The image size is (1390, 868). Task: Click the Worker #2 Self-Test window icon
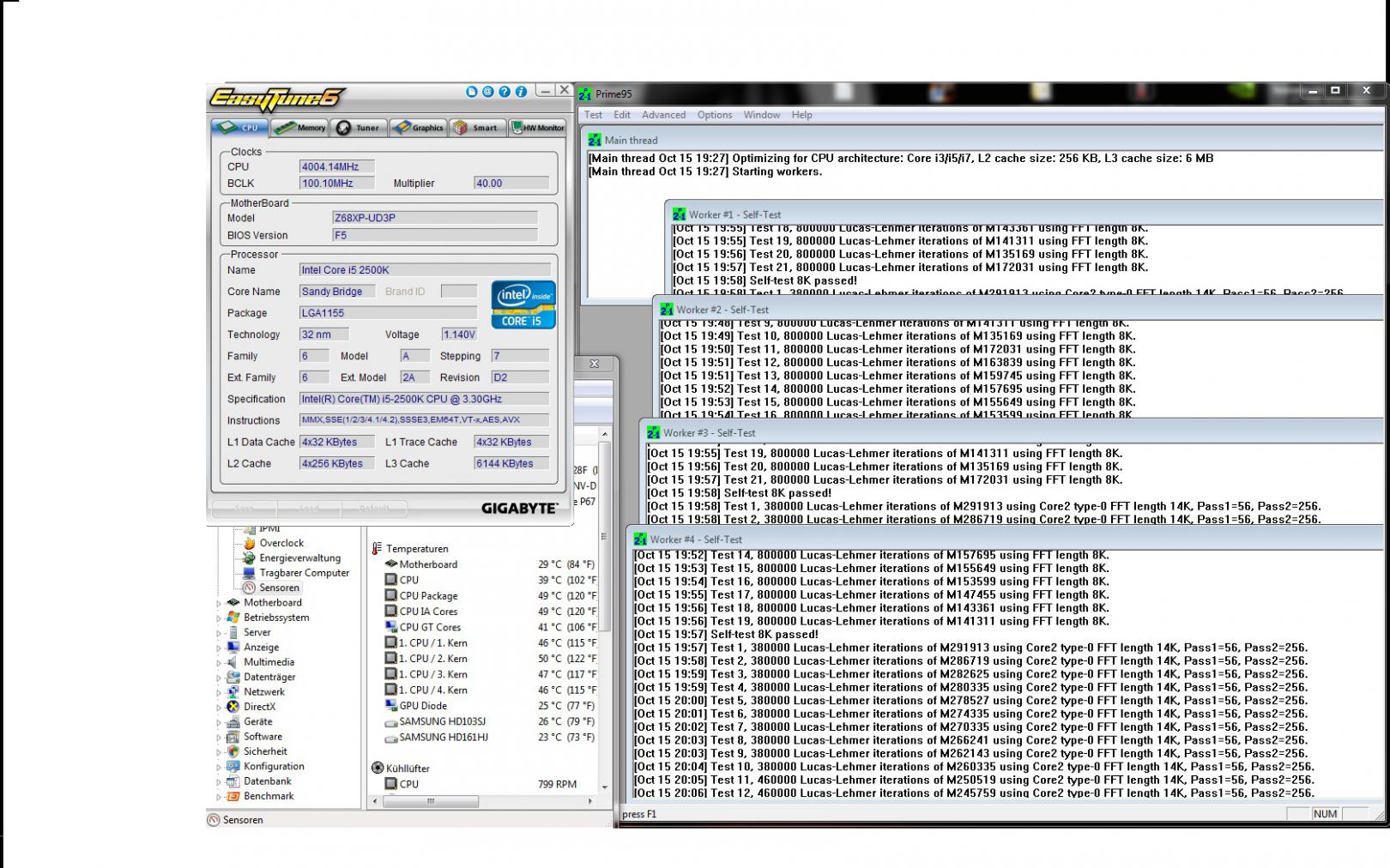[667, 310]
